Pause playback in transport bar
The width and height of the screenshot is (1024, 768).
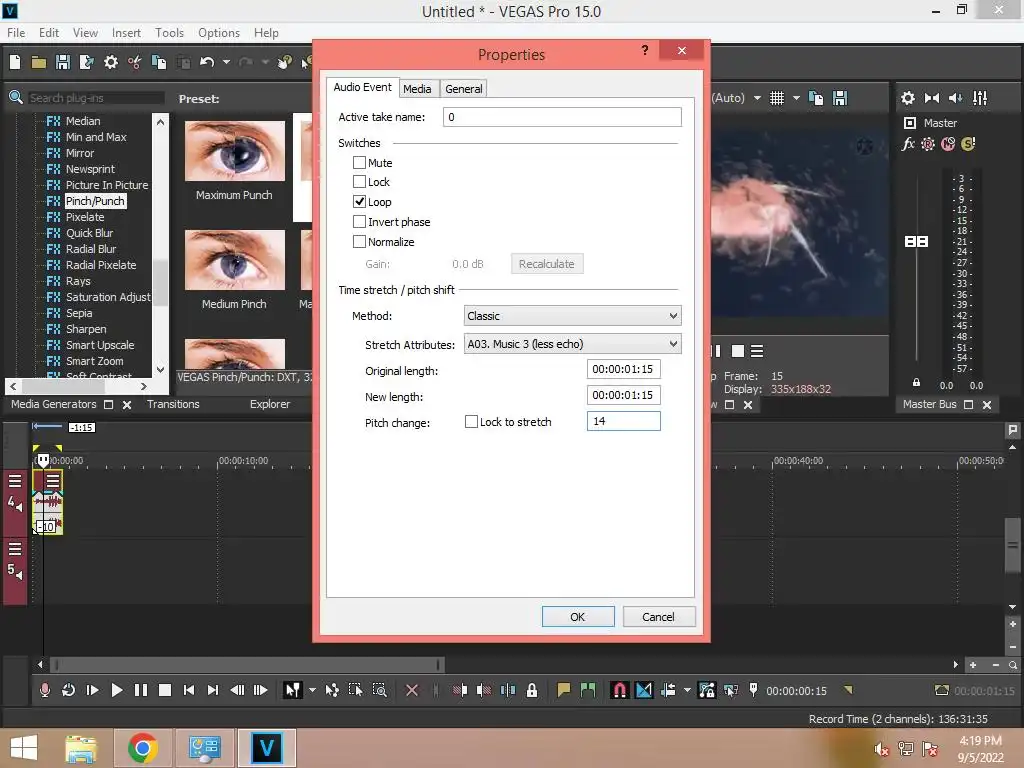pos(140,690)
